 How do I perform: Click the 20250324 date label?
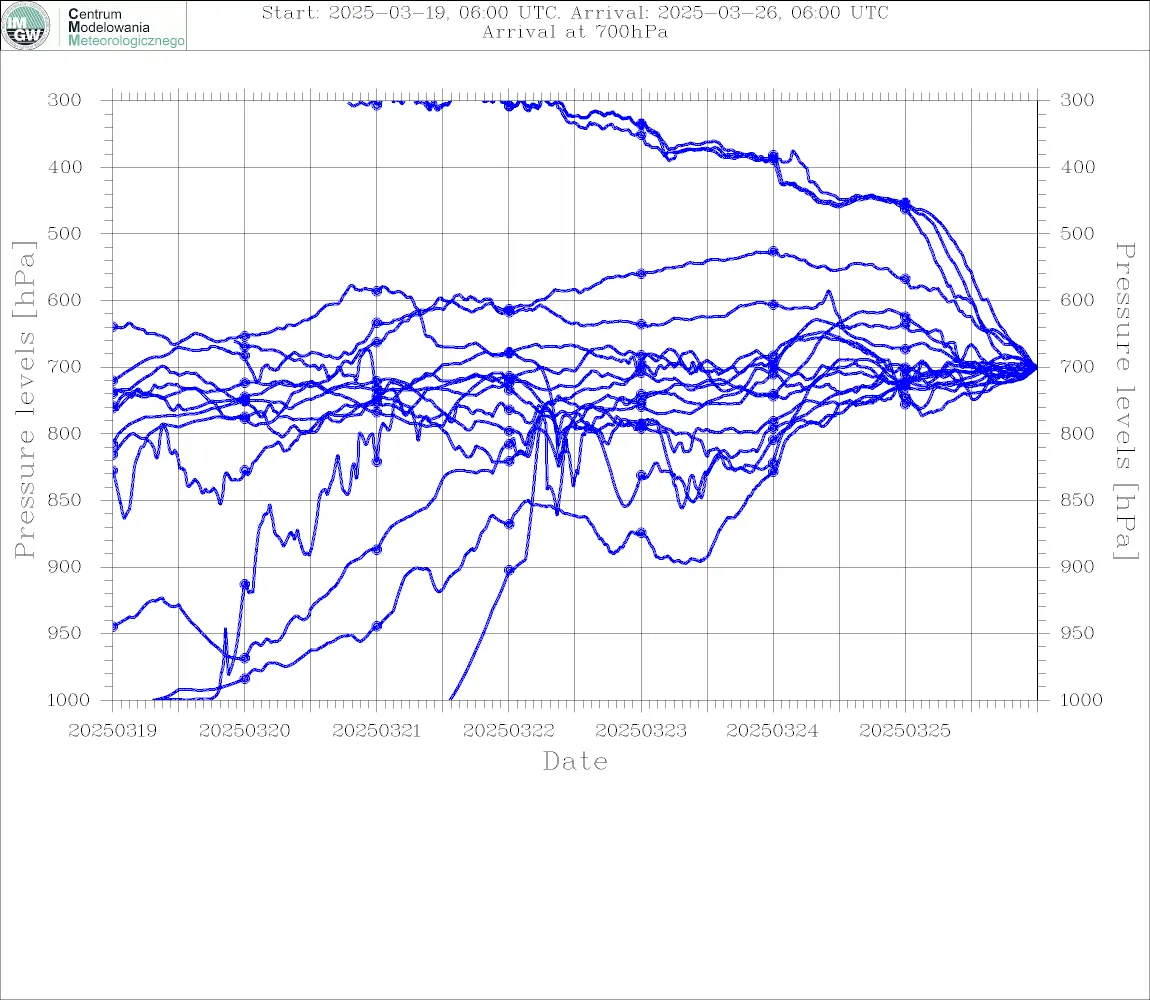pyautogui.click(x=772, y=731)
